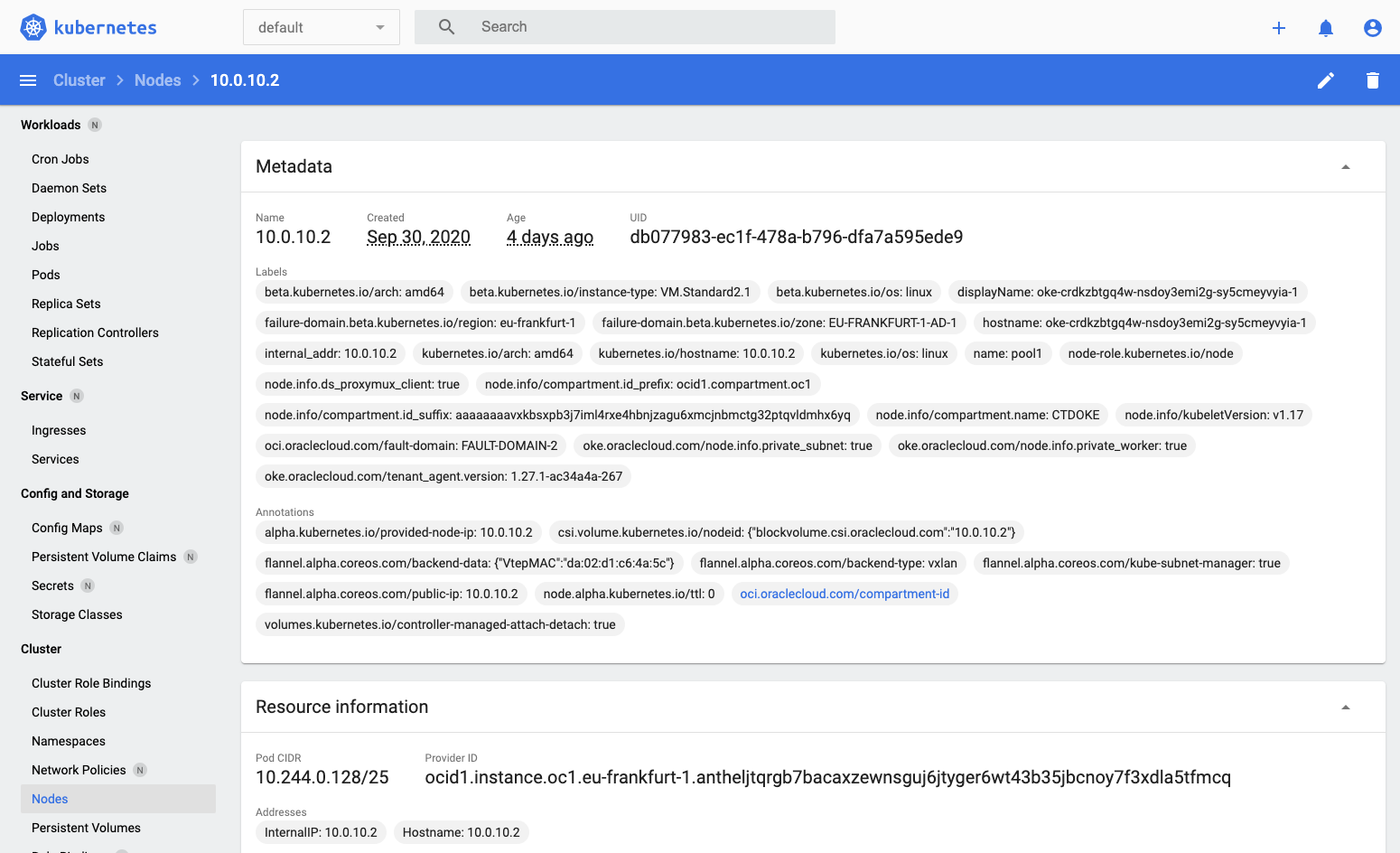This screenshot has width=1400, height=853.
Task: Open Pods in sidebar
Action: (x=46, y=275)
